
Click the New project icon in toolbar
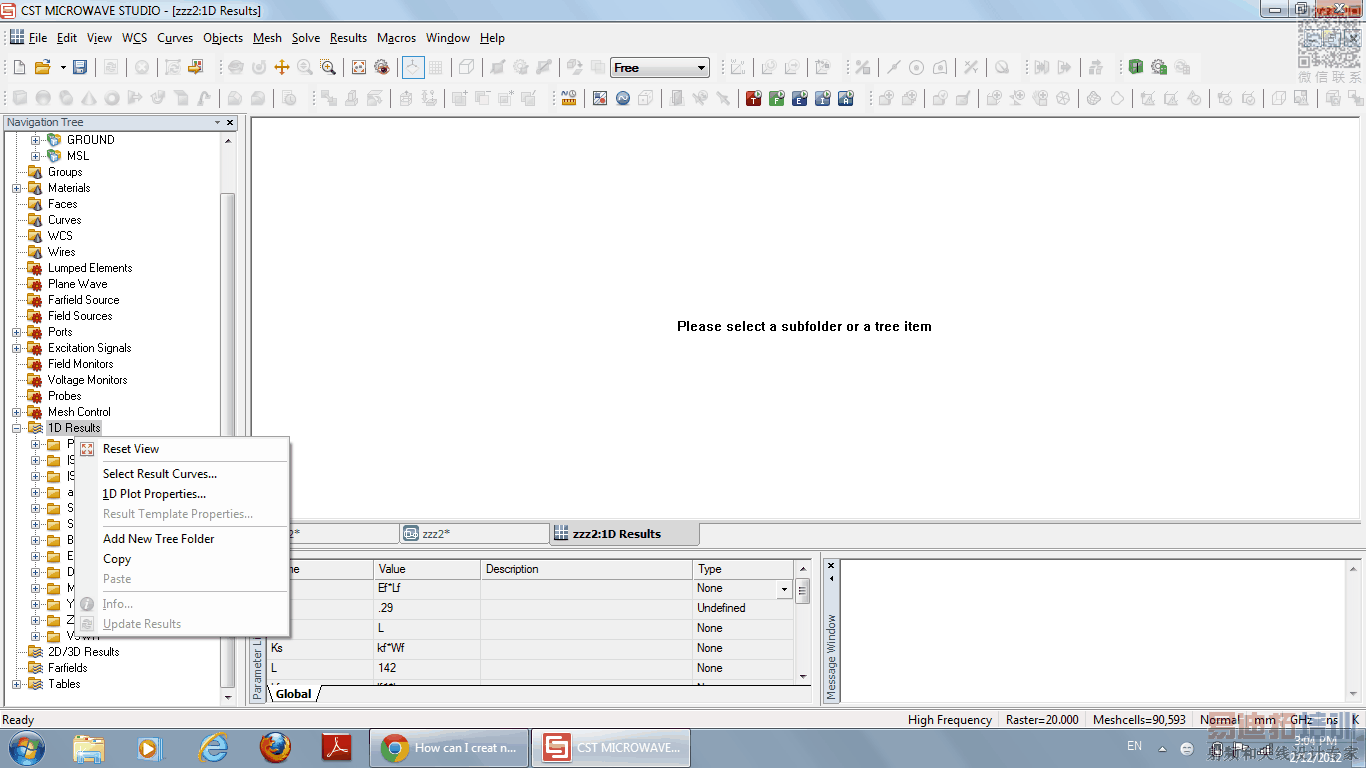pos(19,68)
